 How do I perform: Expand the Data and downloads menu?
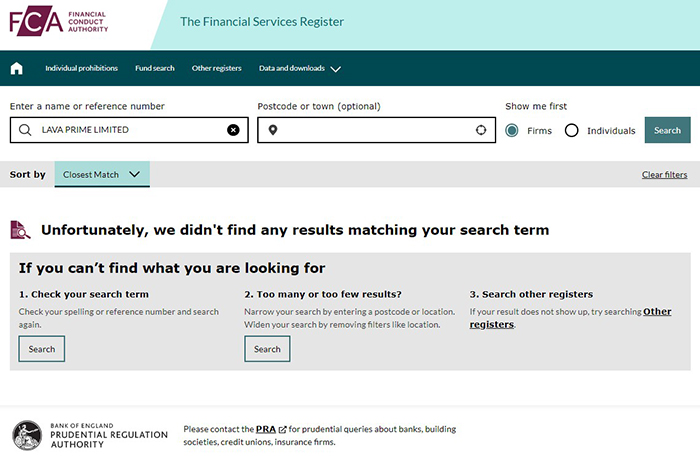[300, 68]
